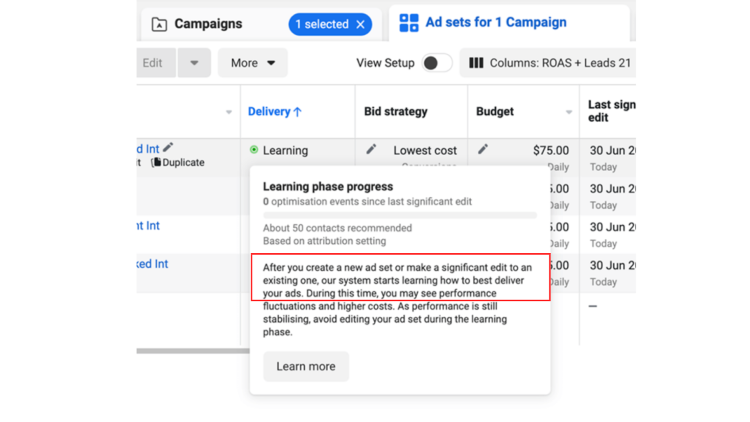Click the Campaigns folder icon
The width and height of the screenshot is (750, 422).
(x=159, y=24)
